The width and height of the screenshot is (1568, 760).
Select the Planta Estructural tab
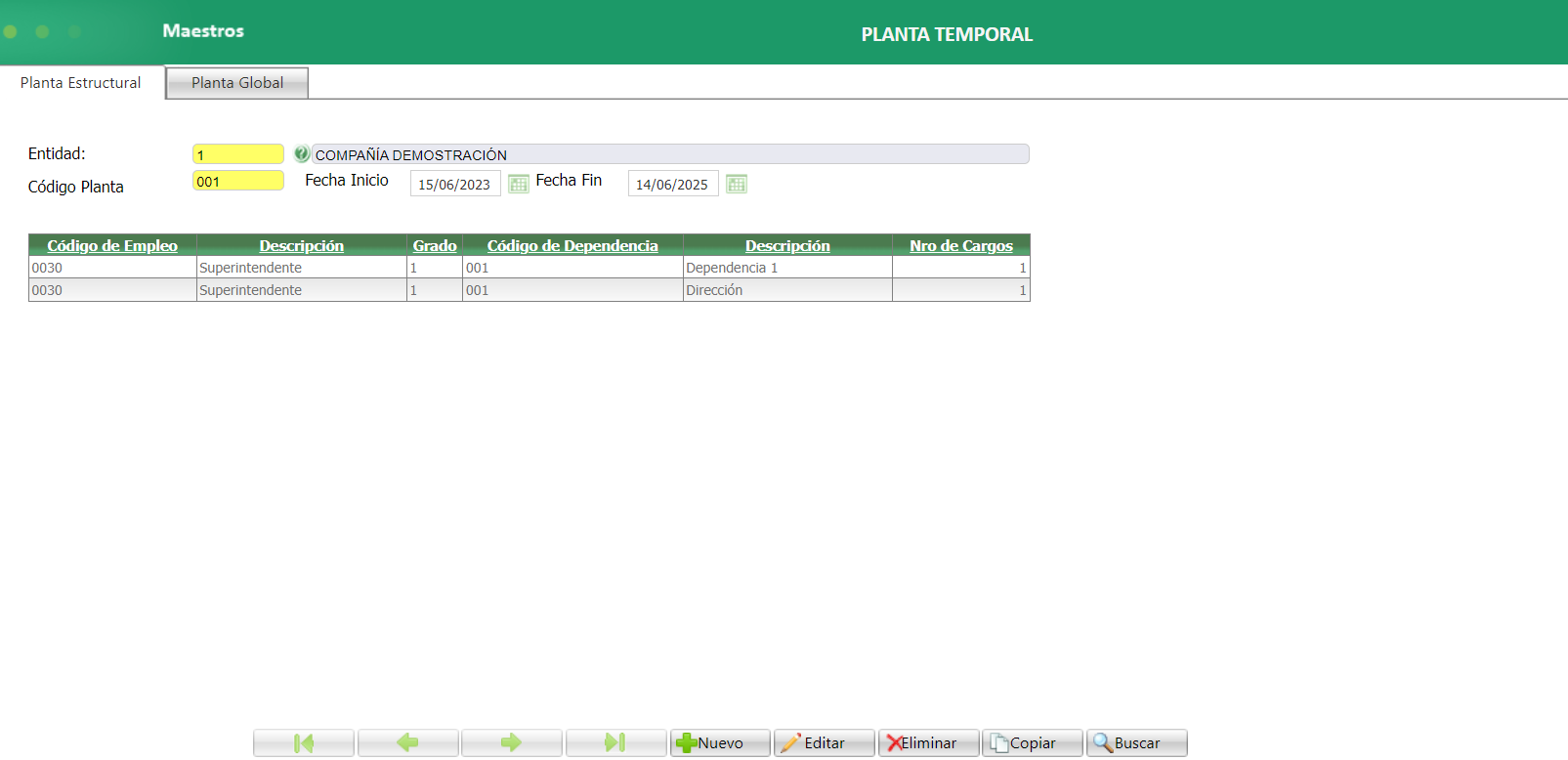[x=81, y=83]
